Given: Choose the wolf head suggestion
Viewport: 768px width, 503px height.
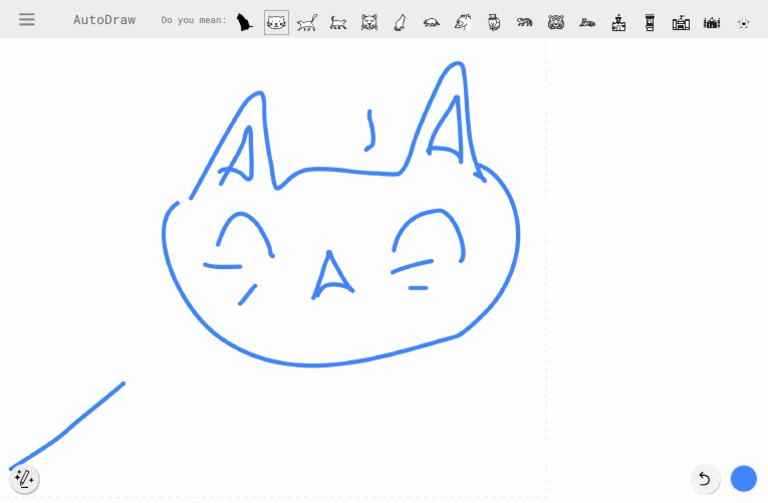Looking at the screenshot, I should point(463,23).
